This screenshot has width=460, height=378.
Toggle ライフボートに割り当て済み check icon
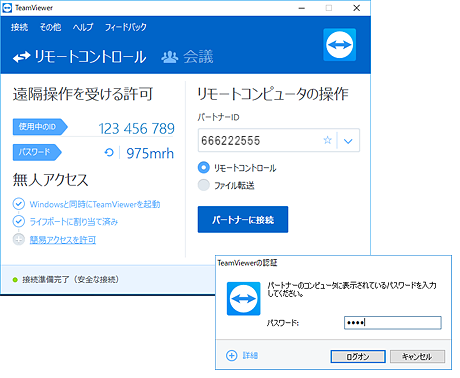click(x=19, y=221)
